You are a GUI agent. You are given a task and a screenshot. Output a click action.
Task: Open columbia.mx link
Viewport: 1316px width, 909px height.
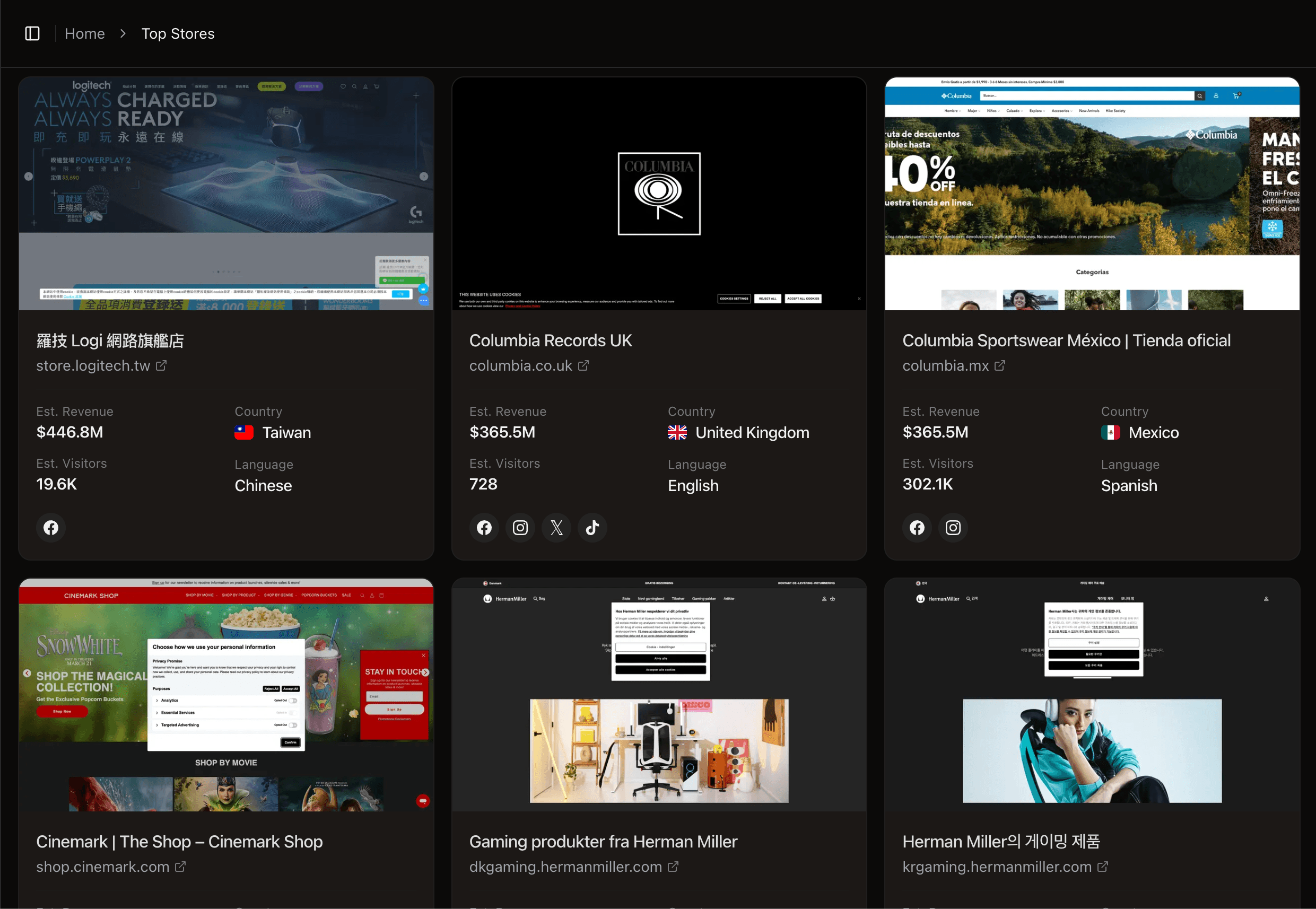click(945, 365)
